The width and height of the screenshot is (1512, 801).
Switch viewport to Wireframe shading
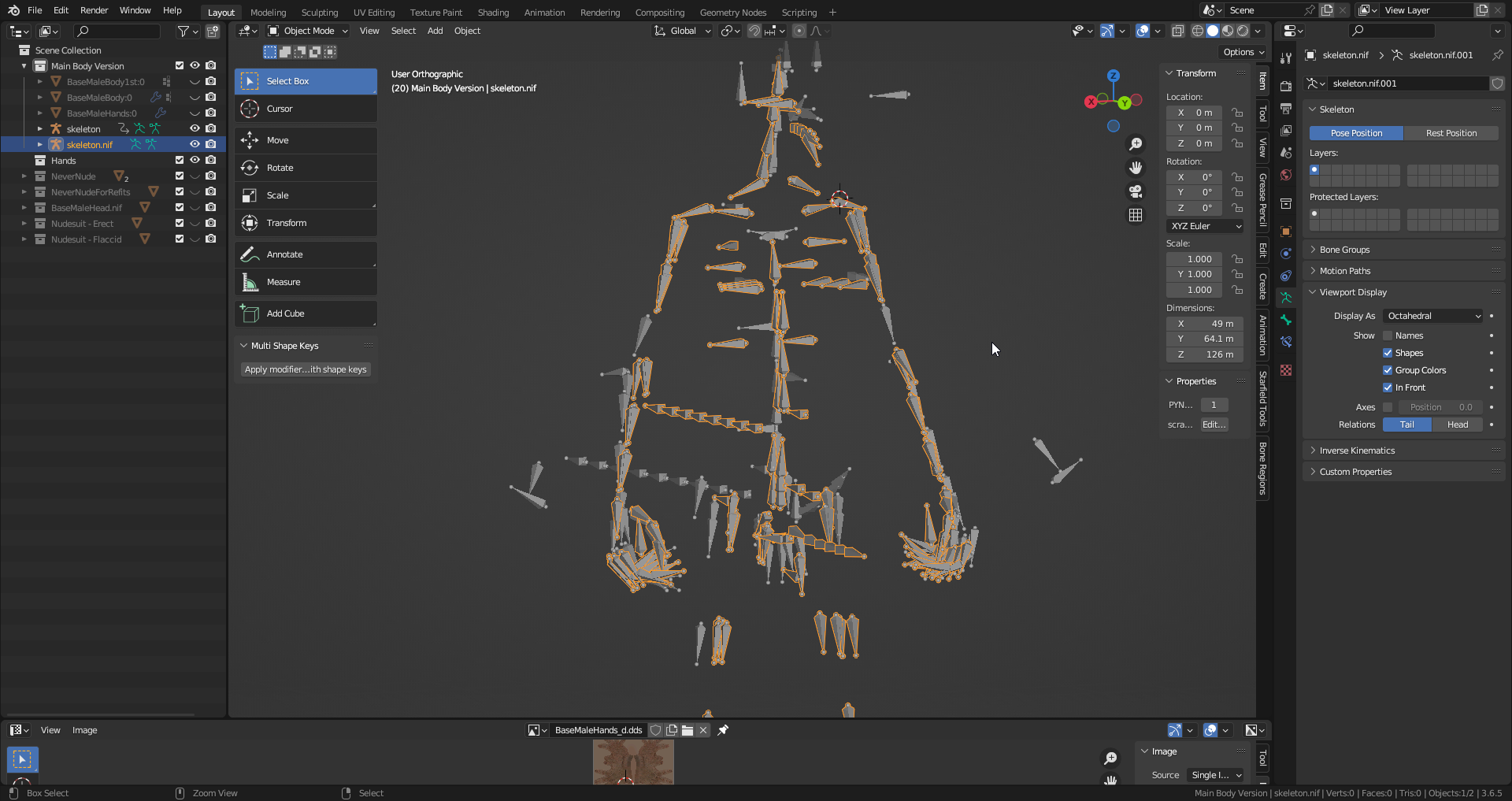1199,31
